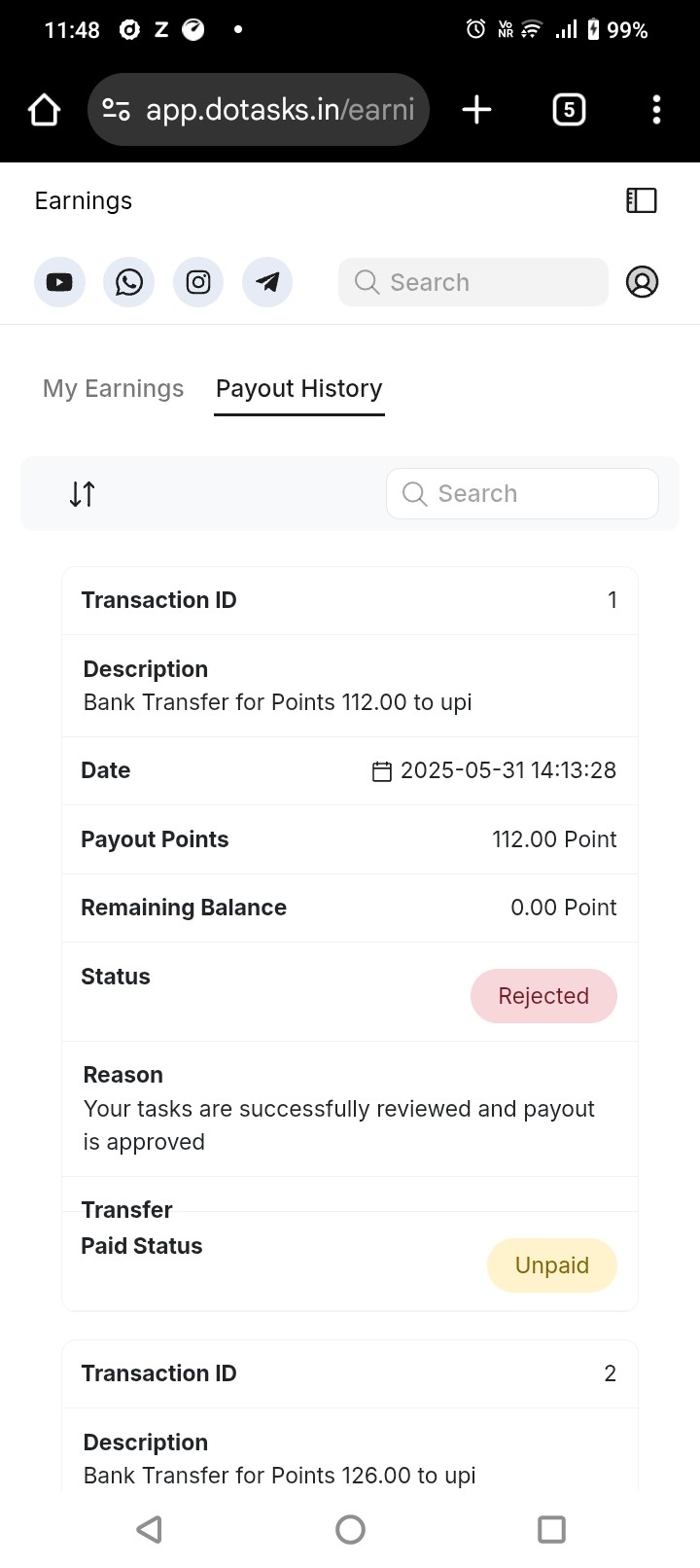Open a new browser tab

pyautogui.click(x=476, y=110)
